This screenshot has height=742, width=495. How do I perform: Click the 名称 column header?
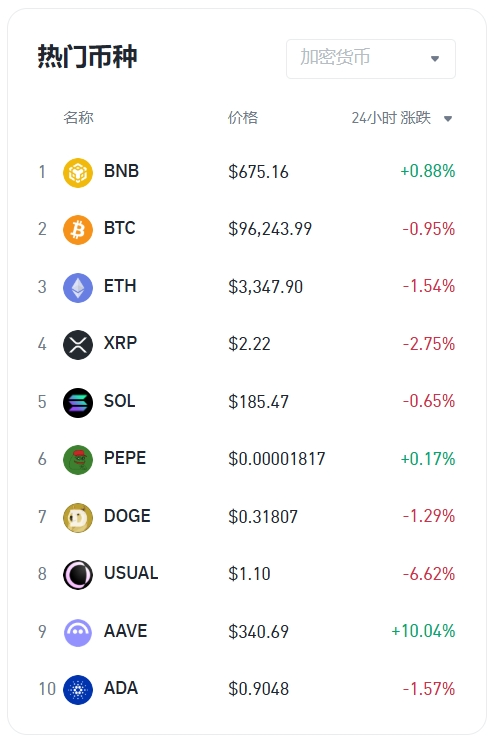[x=79, y=117]
